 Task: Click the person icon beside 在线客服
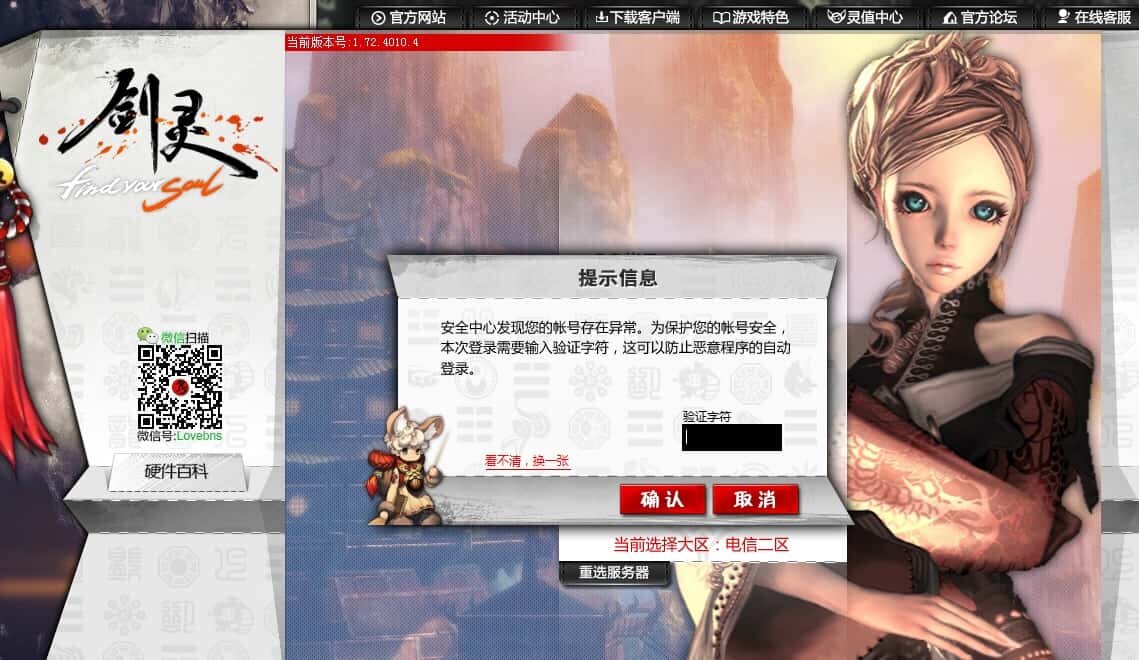(x=1063, y=17)
